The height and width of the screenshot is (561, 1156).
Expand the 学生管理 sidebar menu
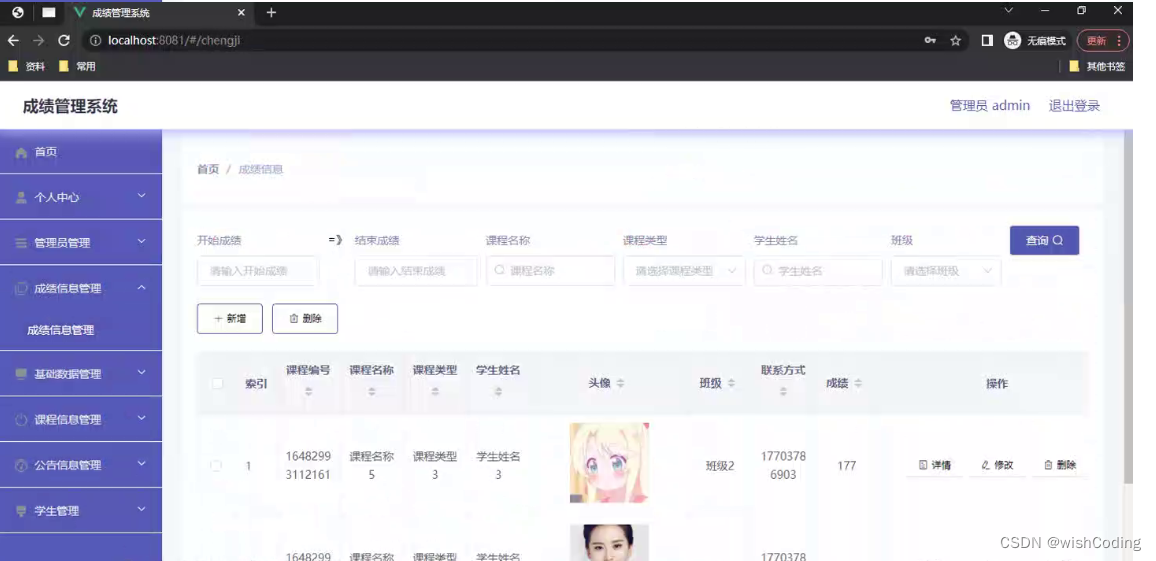point(81,511)
